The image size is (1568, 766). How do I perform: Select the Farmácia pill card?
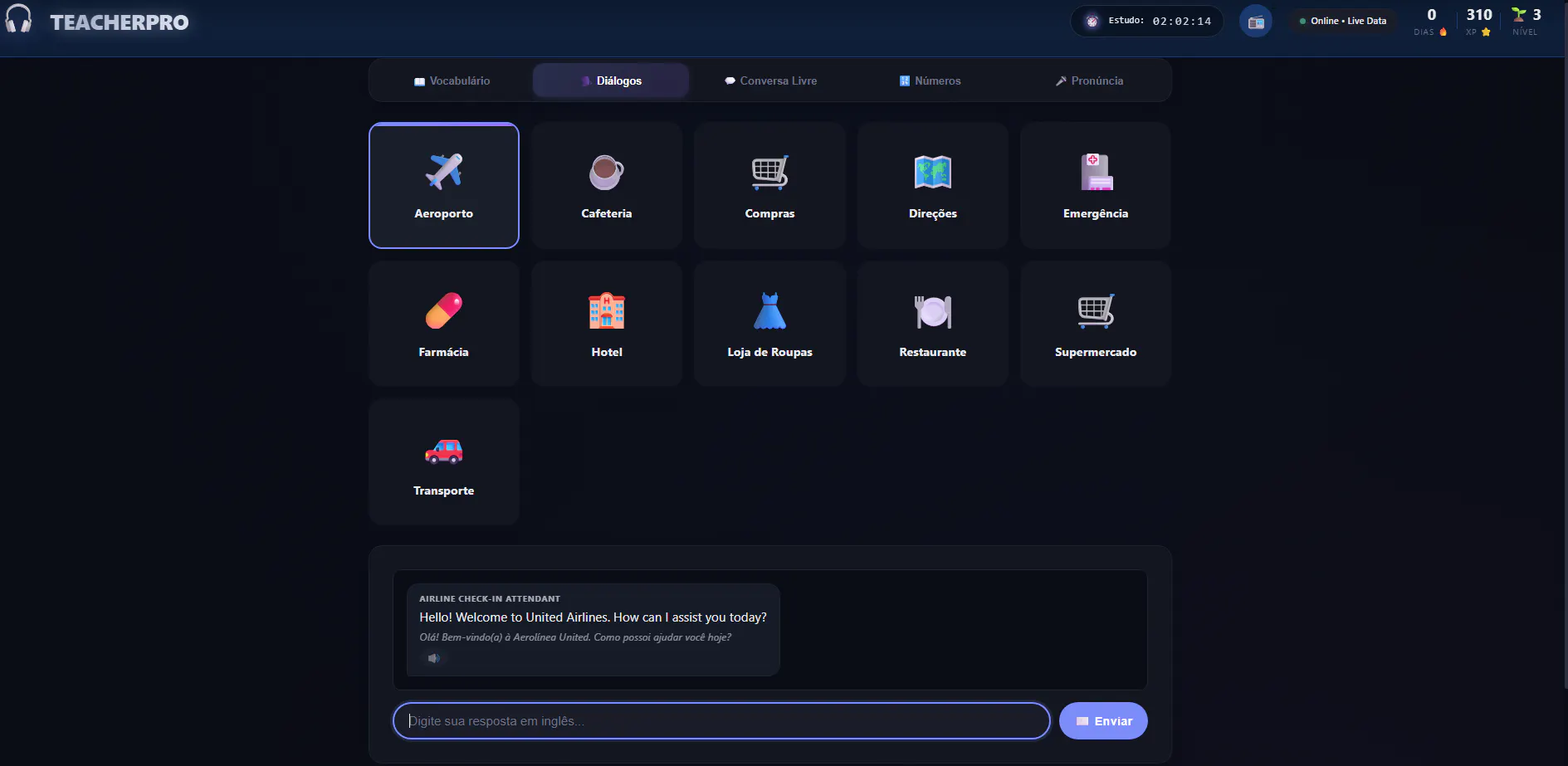click(x=444, y=324)
